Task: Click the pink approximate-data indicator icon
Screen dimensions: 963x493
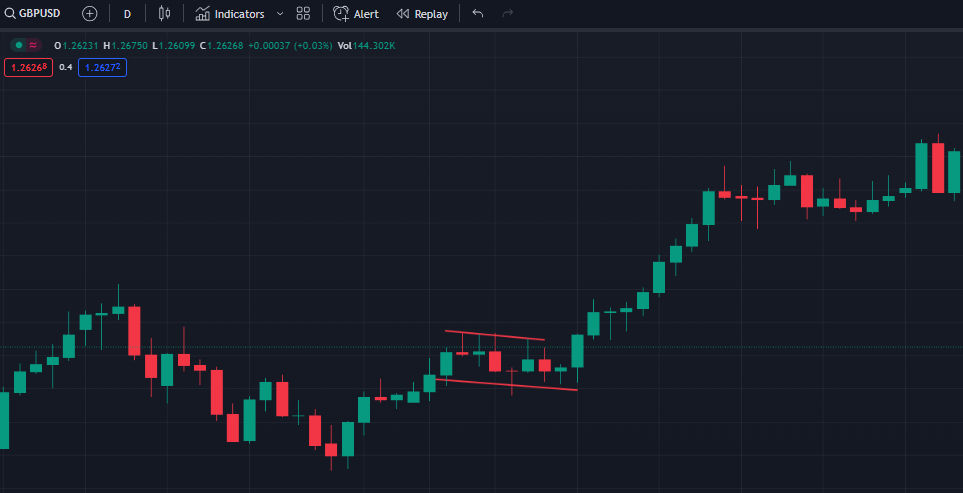Action: (33, 45)
